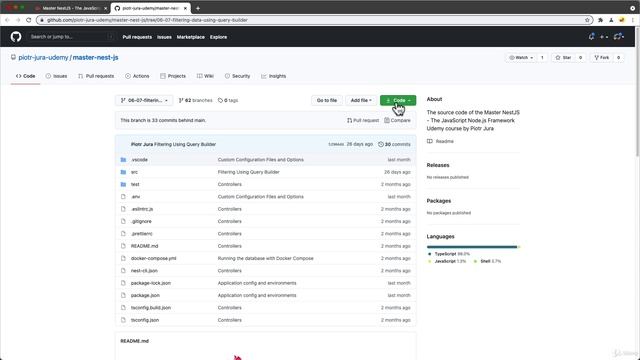640x360 pixels.
Task: Open Issues in top navigation
Action: tap(164, 37)
